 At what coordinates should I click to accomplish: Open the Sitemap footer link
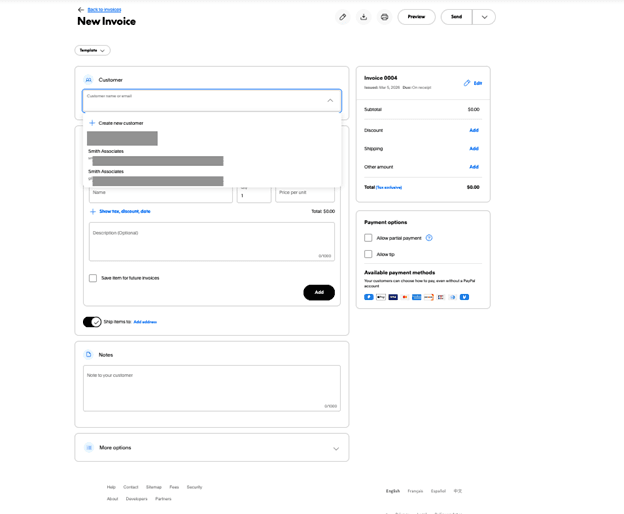point(154,487)
